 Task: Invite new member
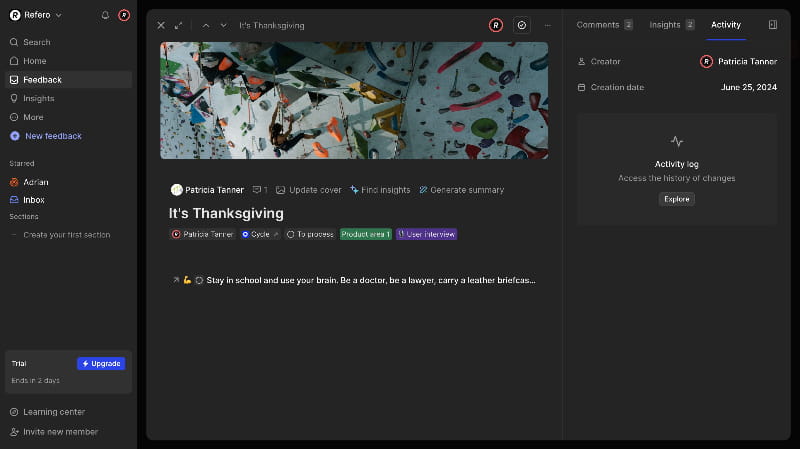click(x=54, y=432)
